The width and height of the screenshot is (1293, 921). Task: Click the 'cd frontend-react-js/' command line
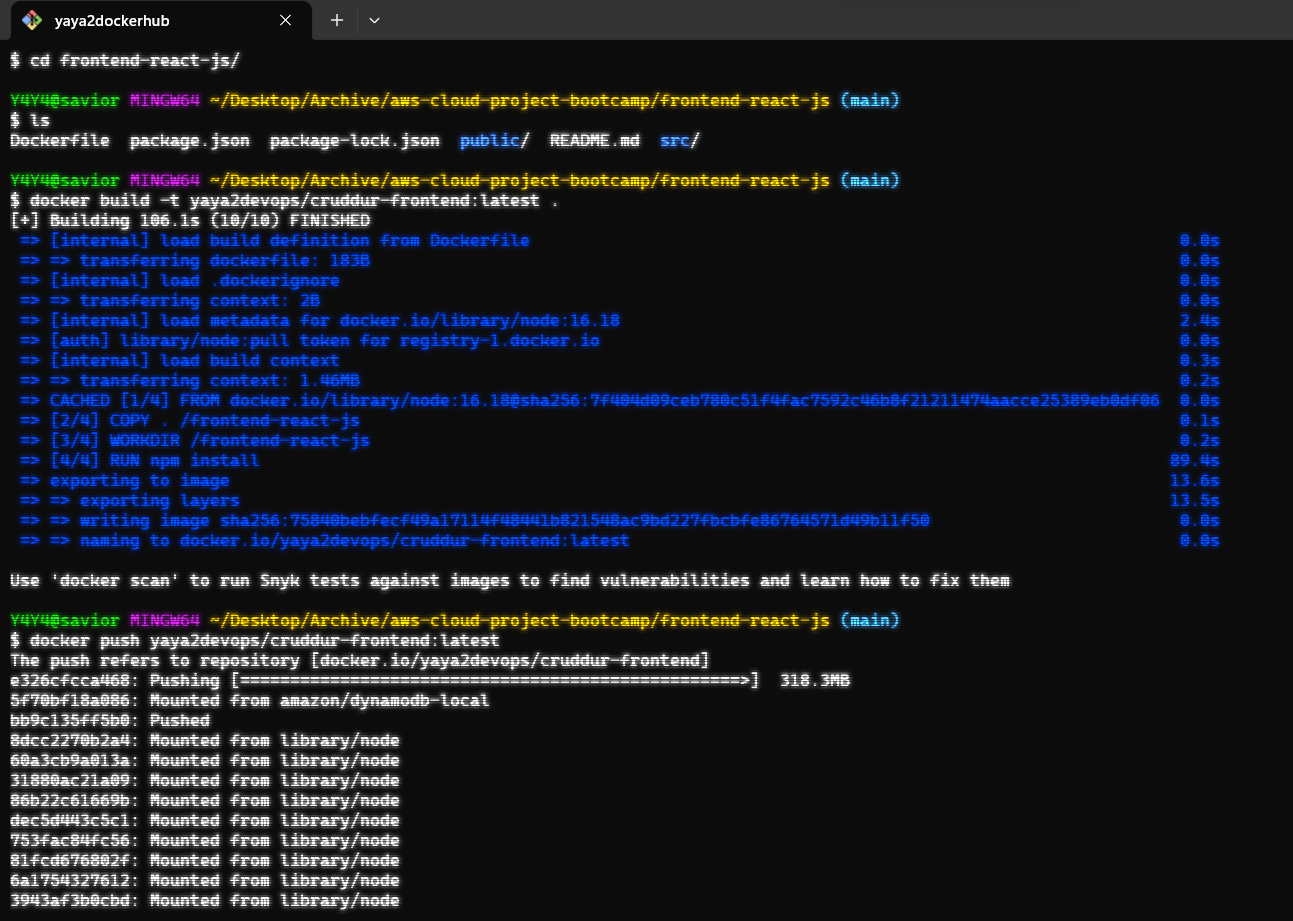pyautogui.click(x=125, y=60)
